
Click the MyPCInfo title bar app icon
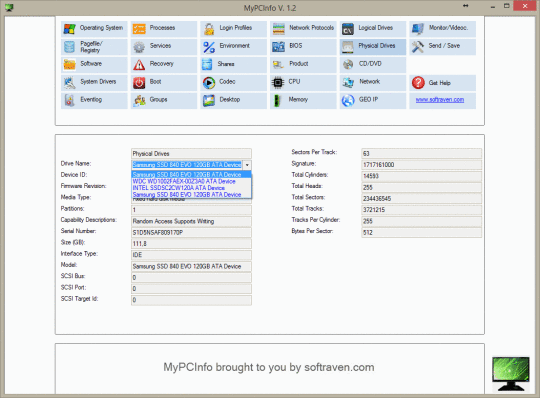[9, 8]
